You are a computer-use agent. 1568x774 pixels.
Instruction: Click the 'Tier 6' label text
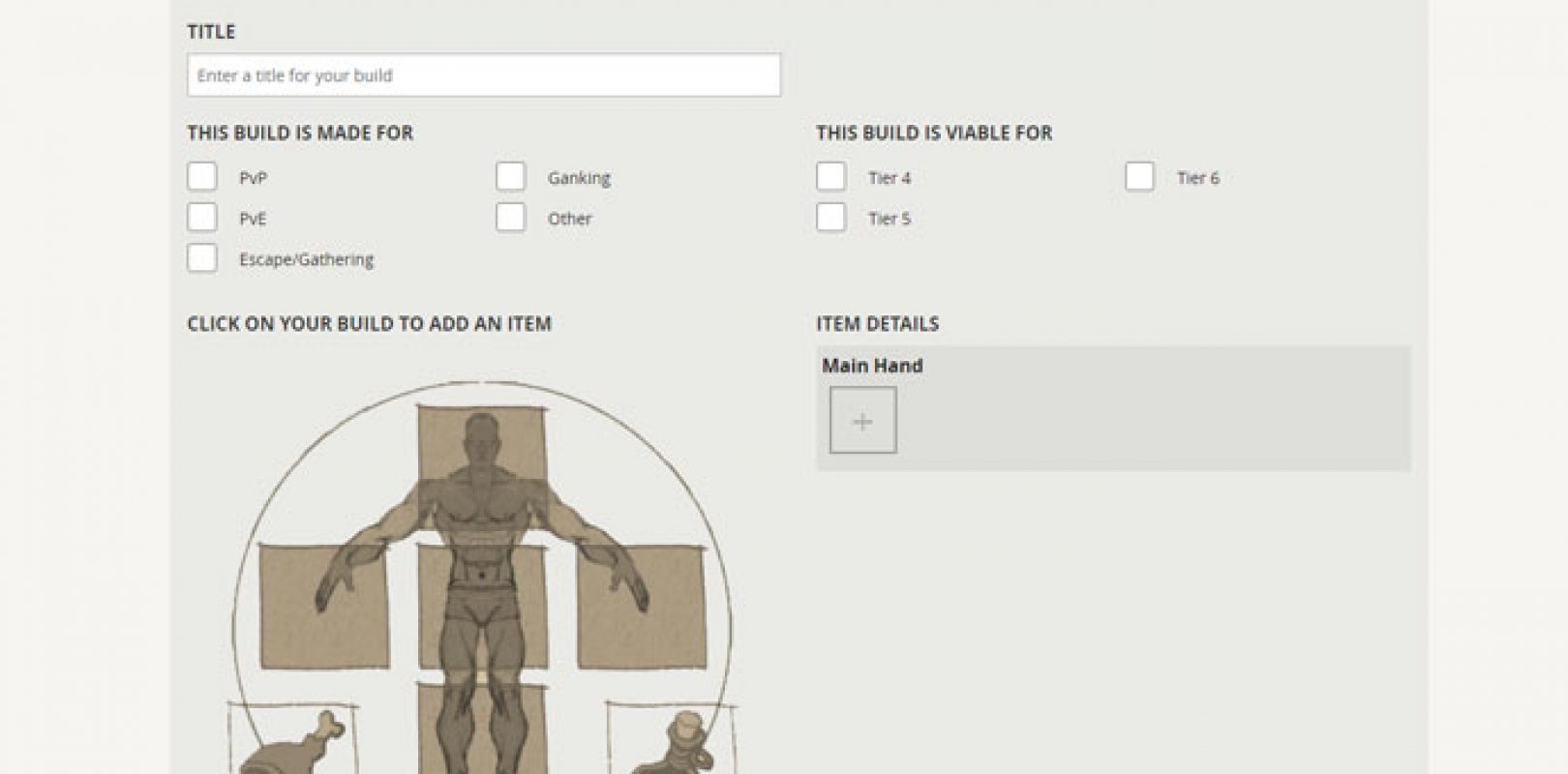click(1197, 178)
